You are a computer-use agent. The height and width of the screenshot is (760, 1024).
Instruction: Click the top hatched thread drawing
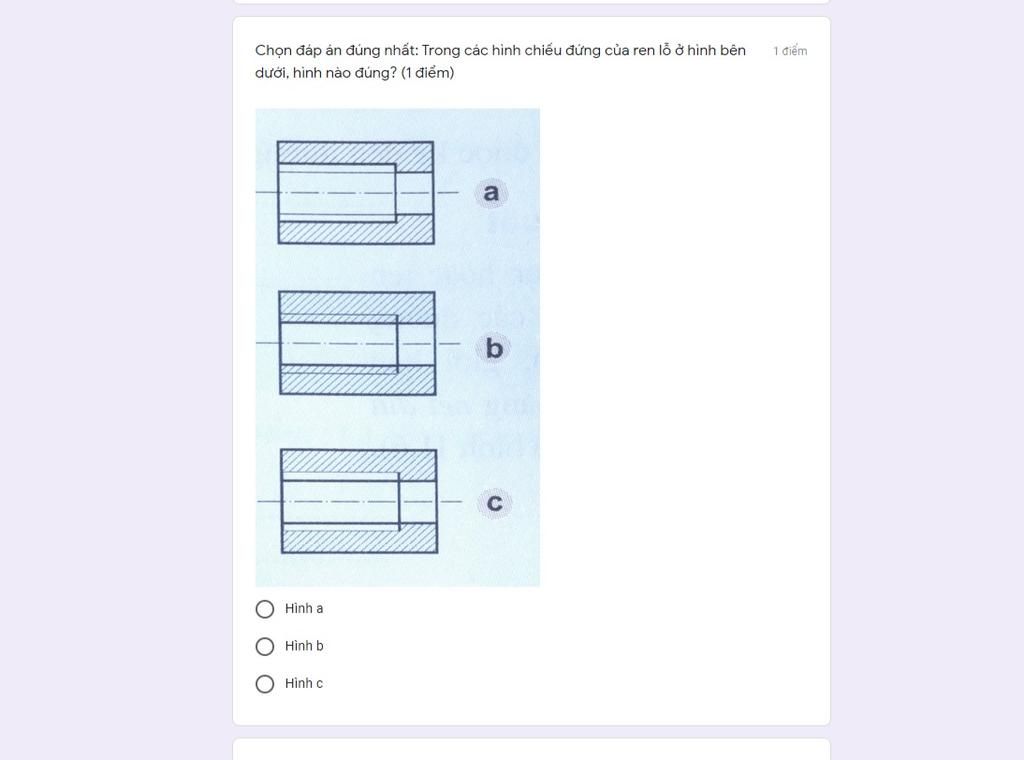coord(356,190)
